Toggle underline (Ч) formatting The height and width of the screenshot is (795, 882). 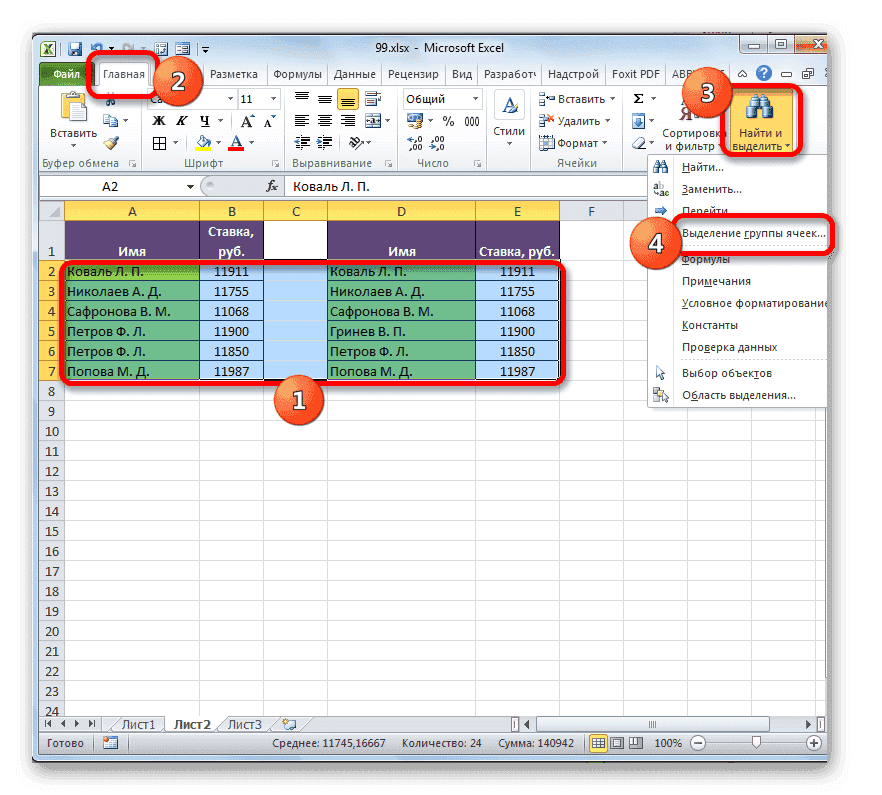pyautogui.click(x=206, y=119)
